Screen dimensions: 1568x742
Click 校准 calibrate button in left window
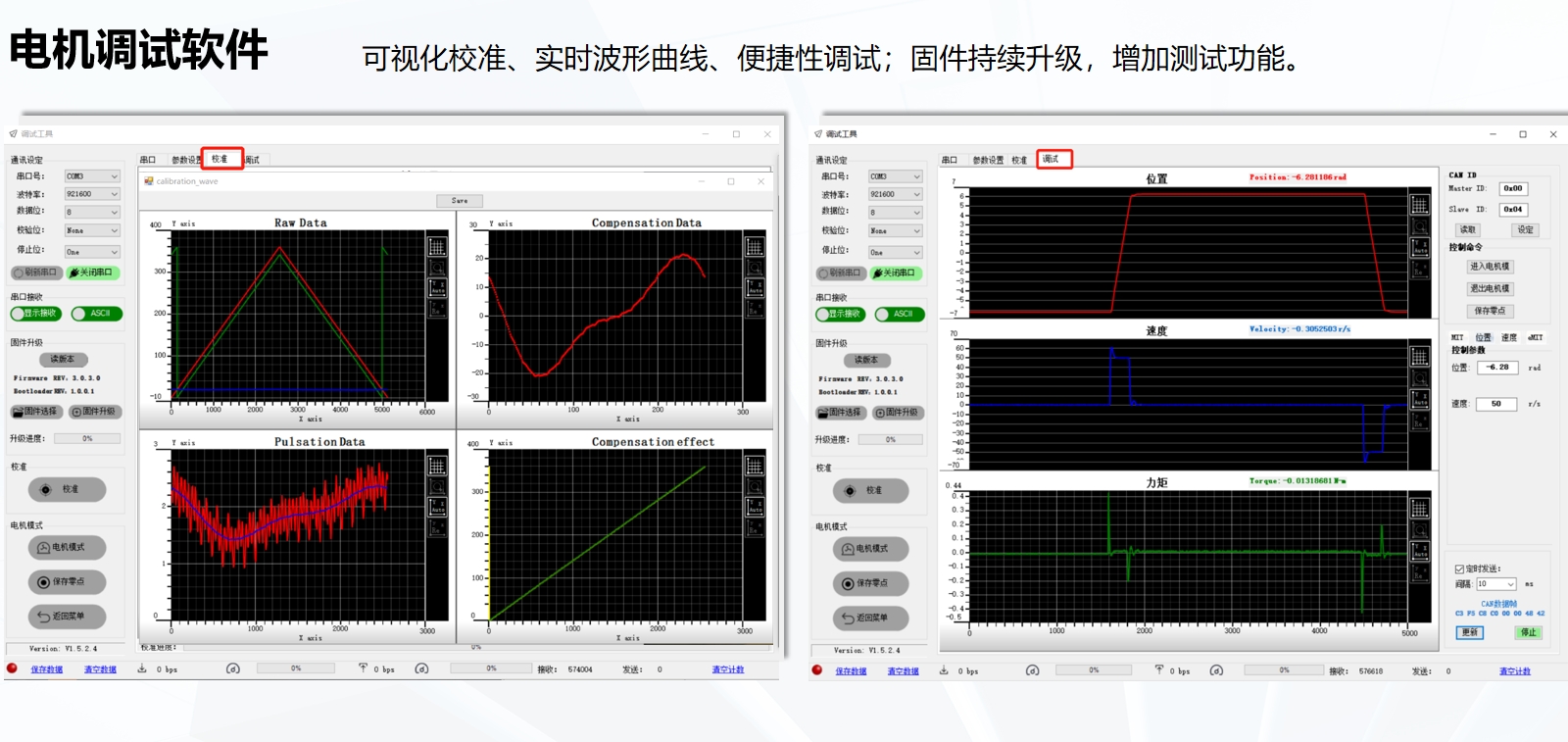click(x=67, y=489)
